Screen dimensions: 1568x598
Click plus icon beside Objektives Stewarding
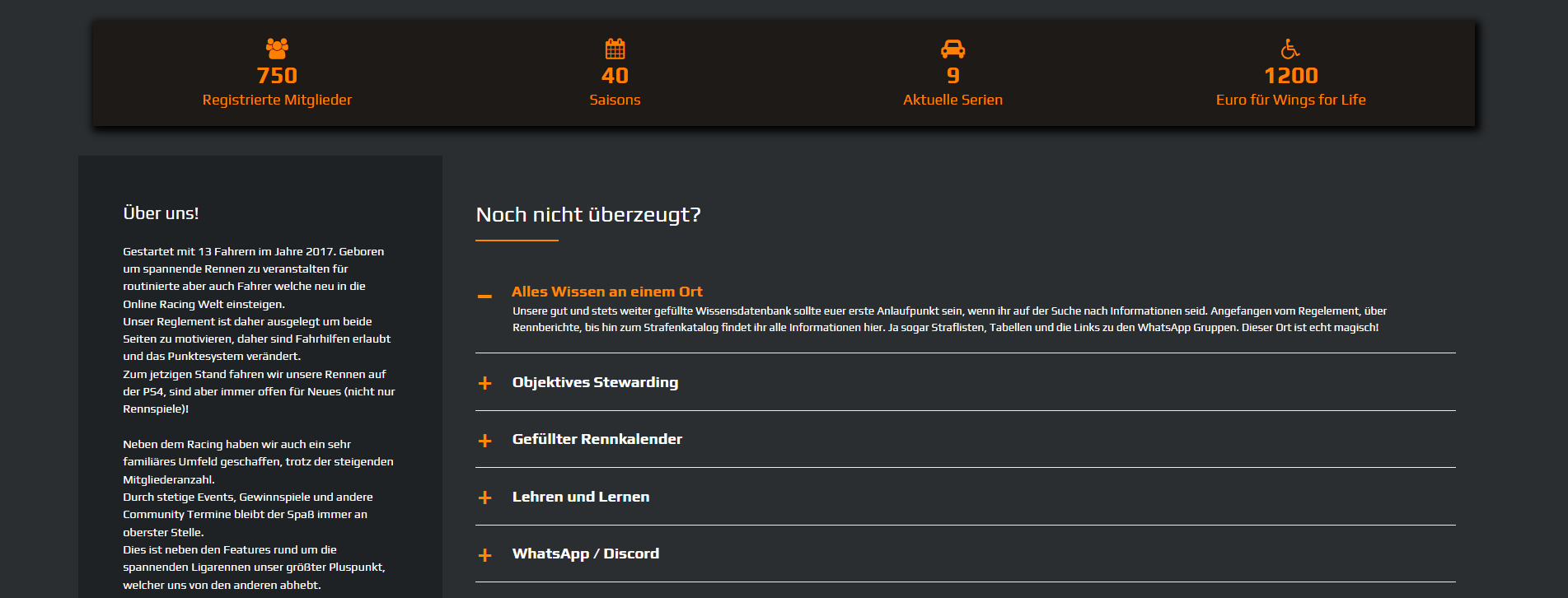pos(484,383)
